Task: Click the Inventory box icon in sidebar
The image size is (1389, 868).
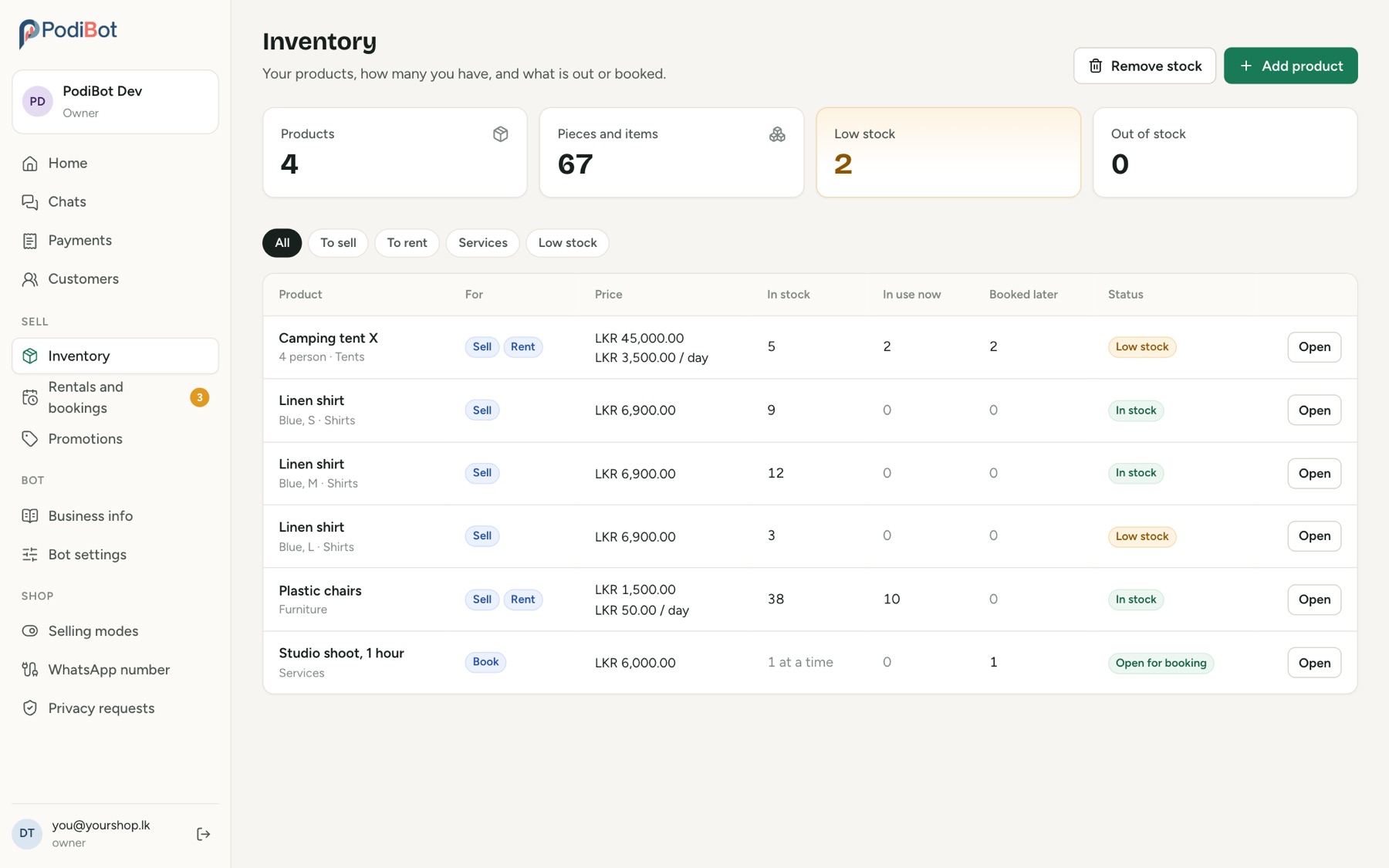Action: pos(30,356)
